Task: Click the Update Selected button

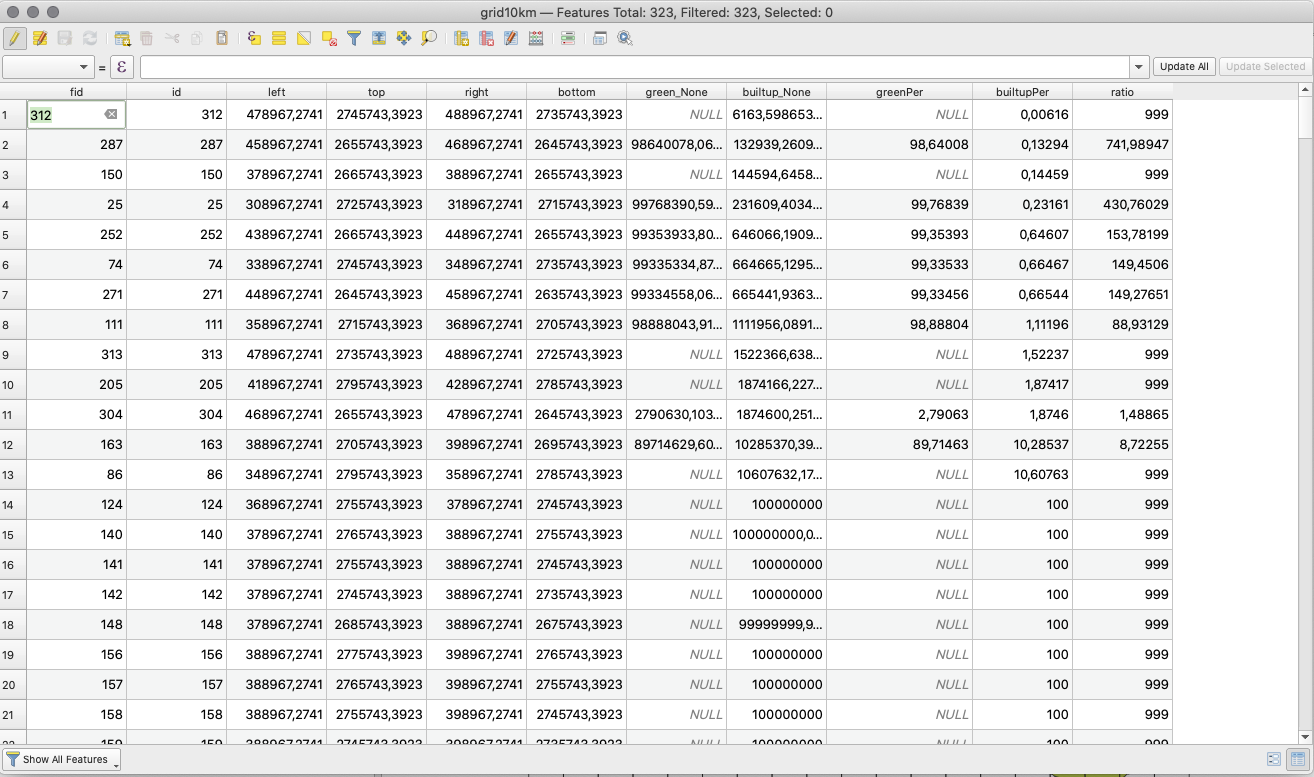Action: click(x=1265, y=67)
